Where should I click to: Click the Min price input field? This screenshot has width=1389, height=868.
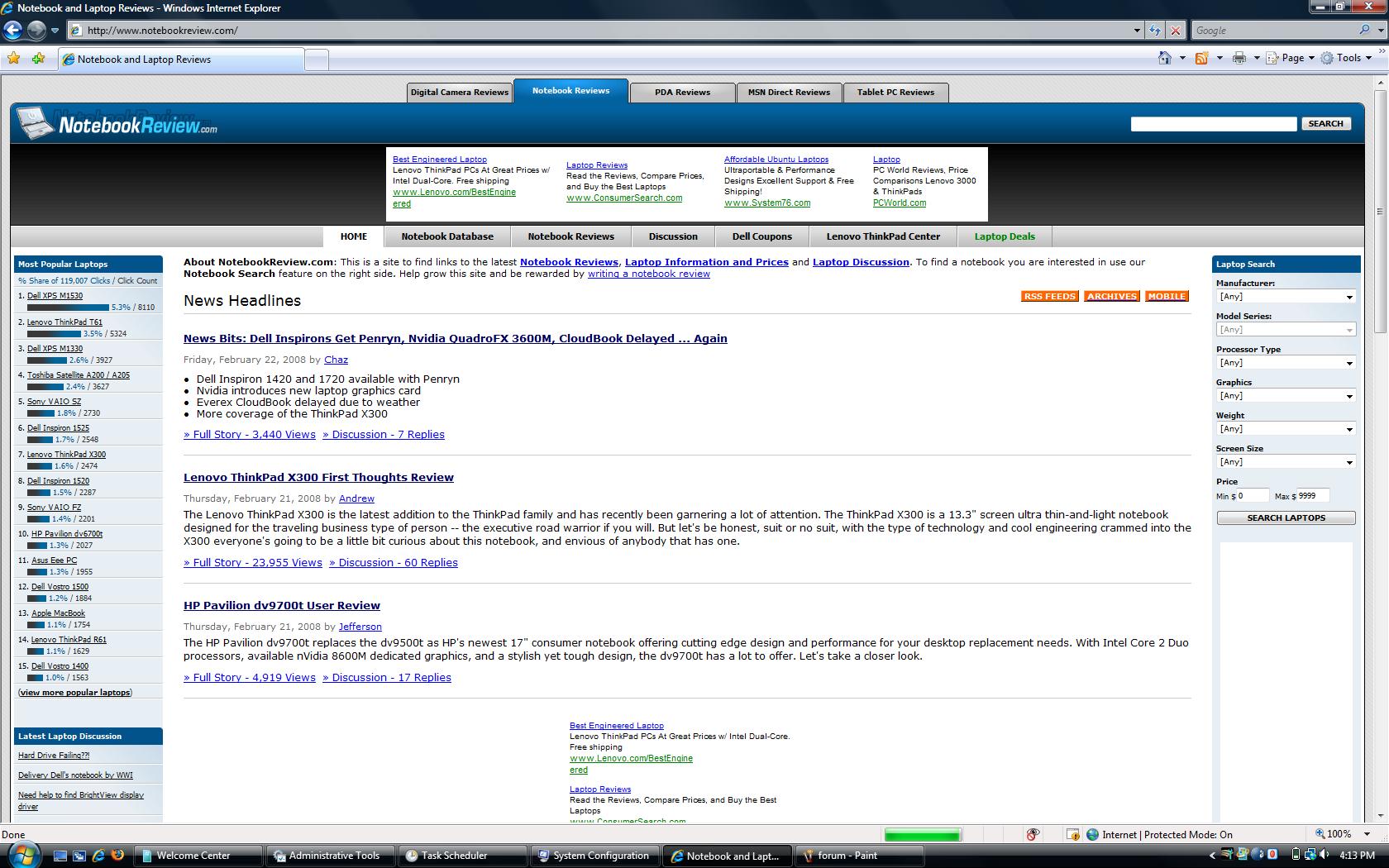pos(1252,496)
